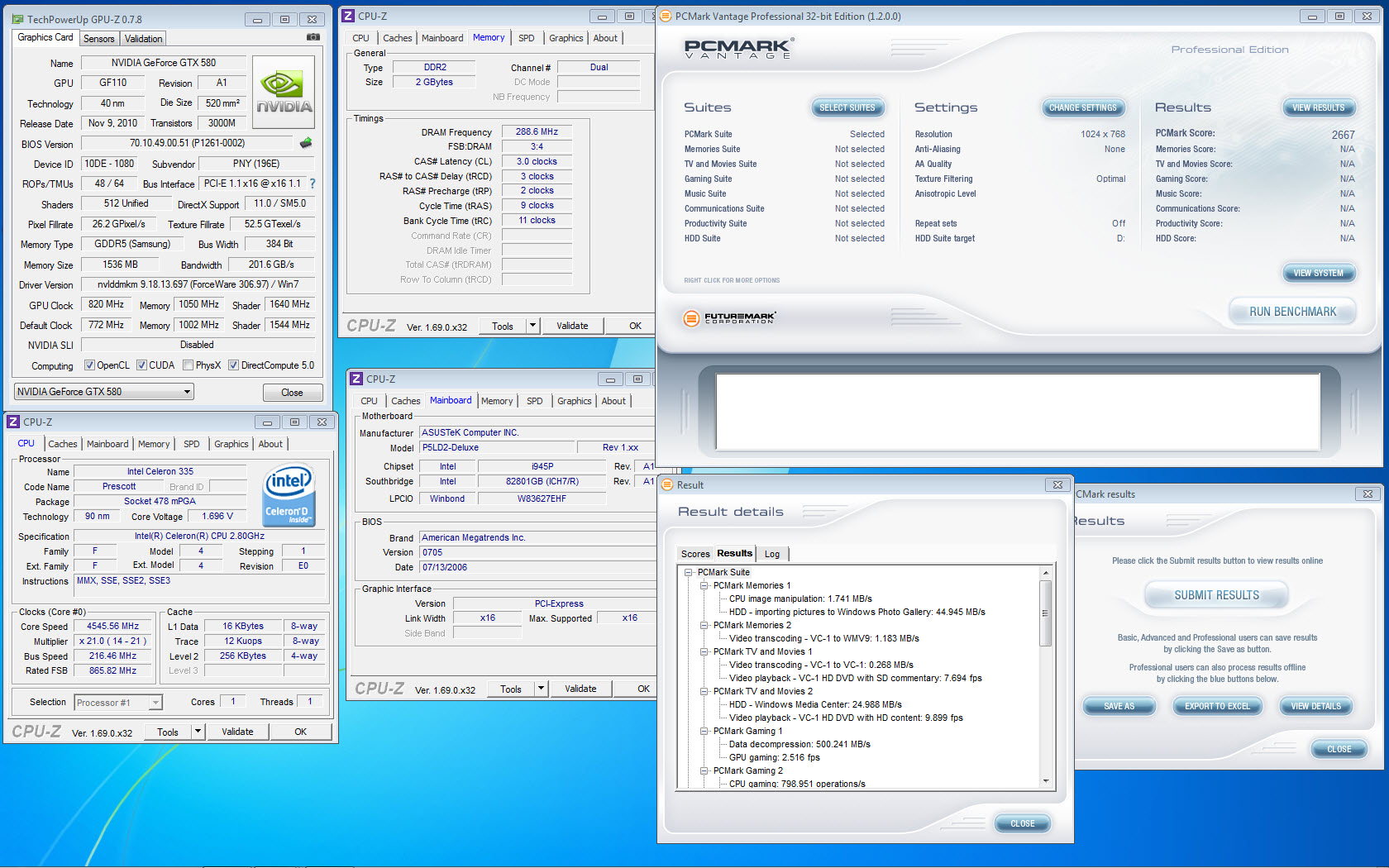Click the Intel Celeron D logo
The image size is (1389, 868).
(289, 495)
